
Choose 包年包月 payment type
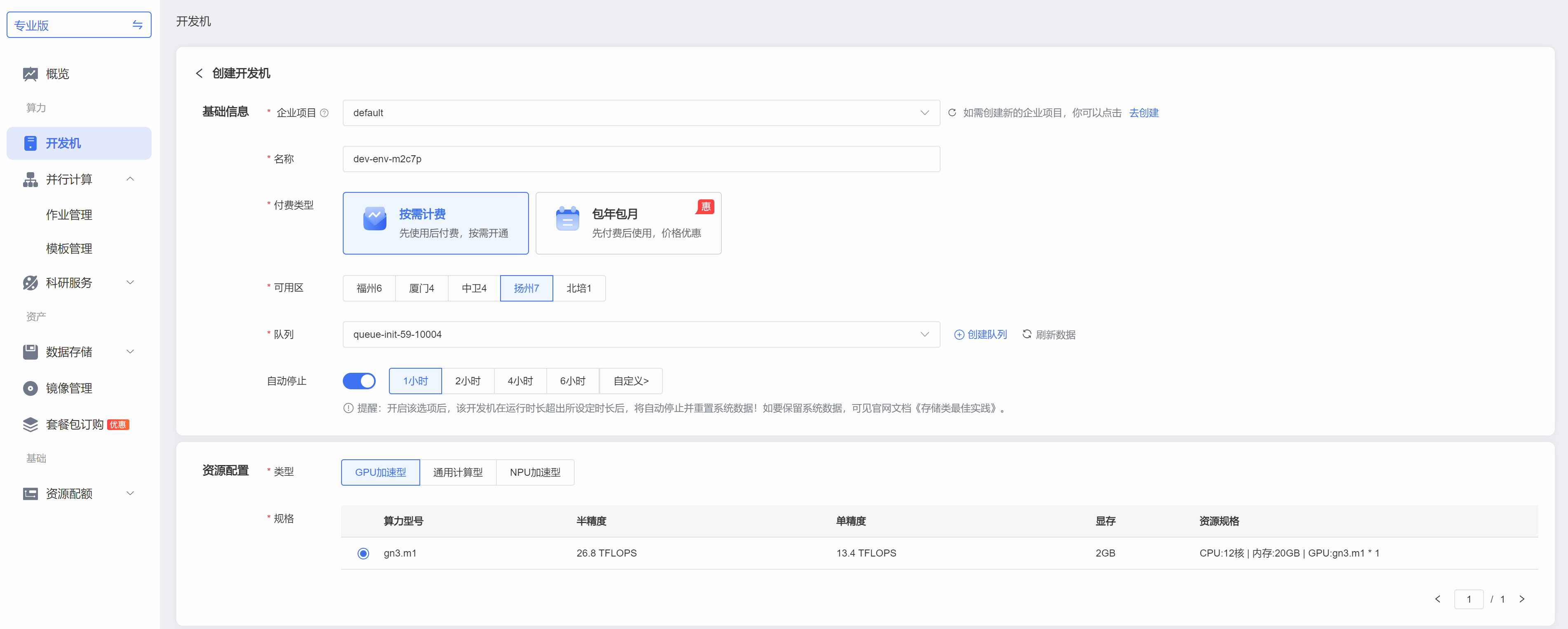coord(628,223)
